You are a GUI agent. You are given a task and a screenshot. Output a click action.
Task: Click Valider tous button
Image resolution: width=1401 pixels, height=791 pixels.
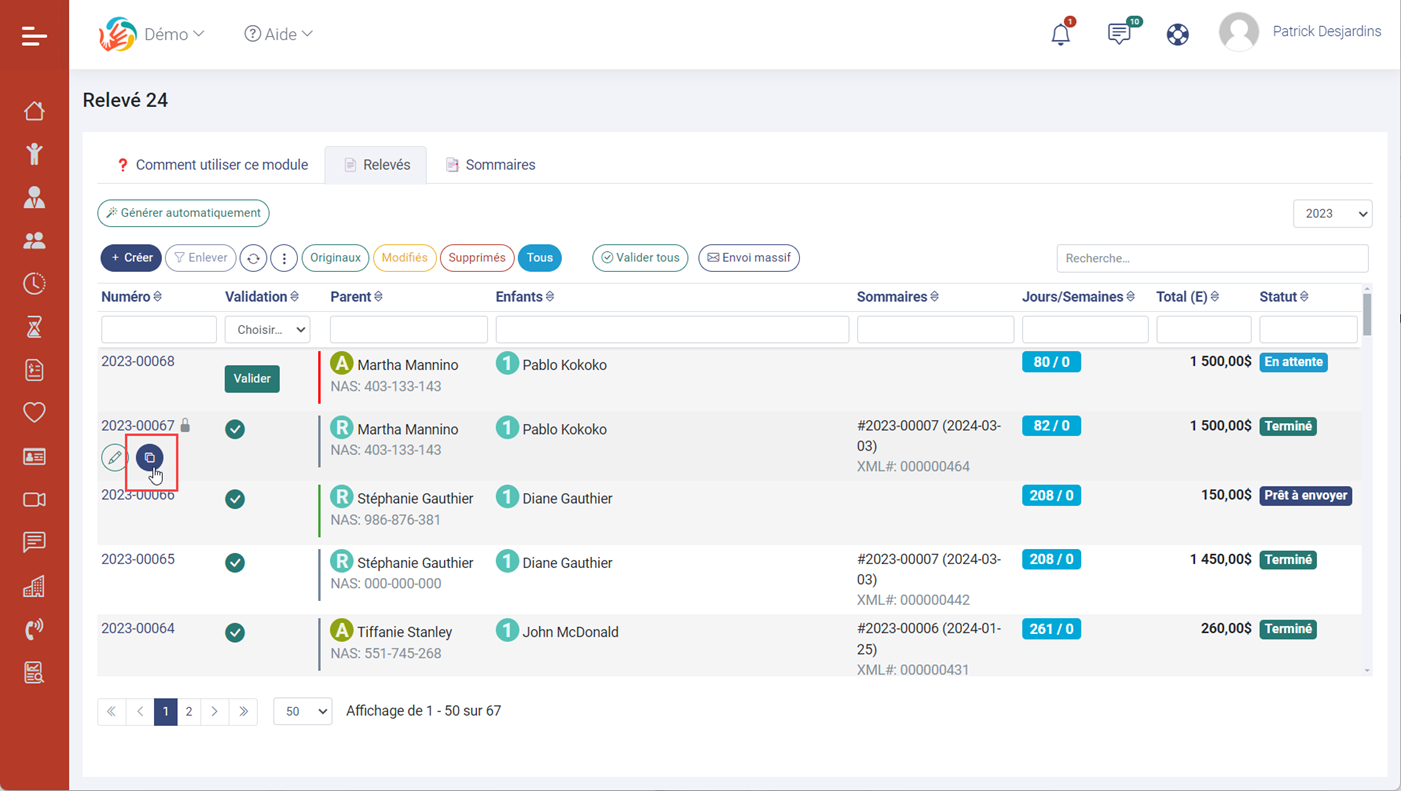[640, 258]
